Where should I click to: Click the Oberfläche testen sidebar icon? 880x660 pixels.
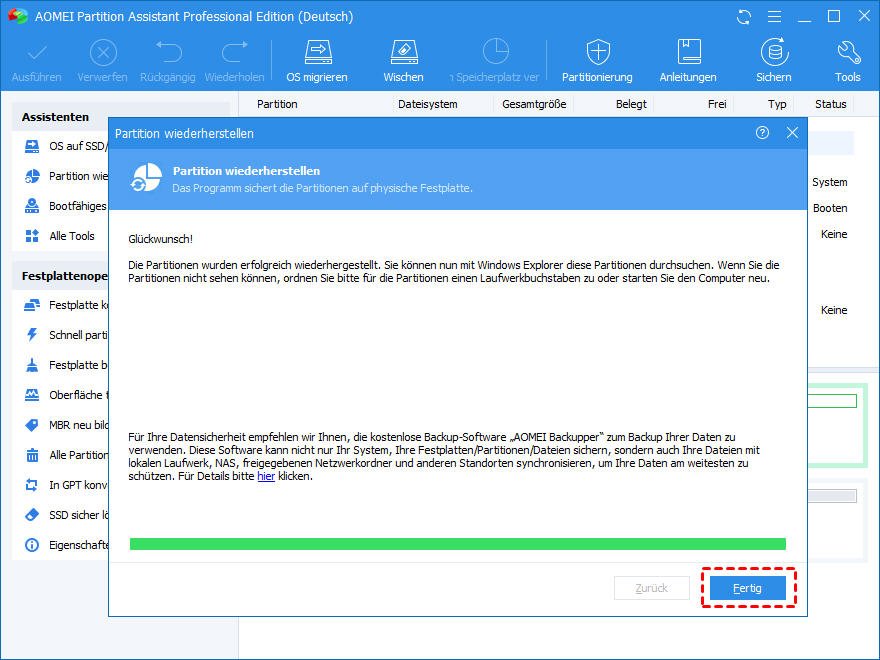pos(32,395)
